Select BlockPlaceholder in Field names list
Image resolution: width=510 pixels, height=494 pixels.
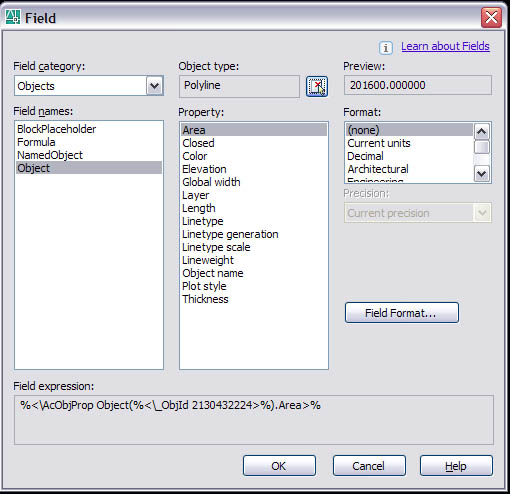point(56,129)
